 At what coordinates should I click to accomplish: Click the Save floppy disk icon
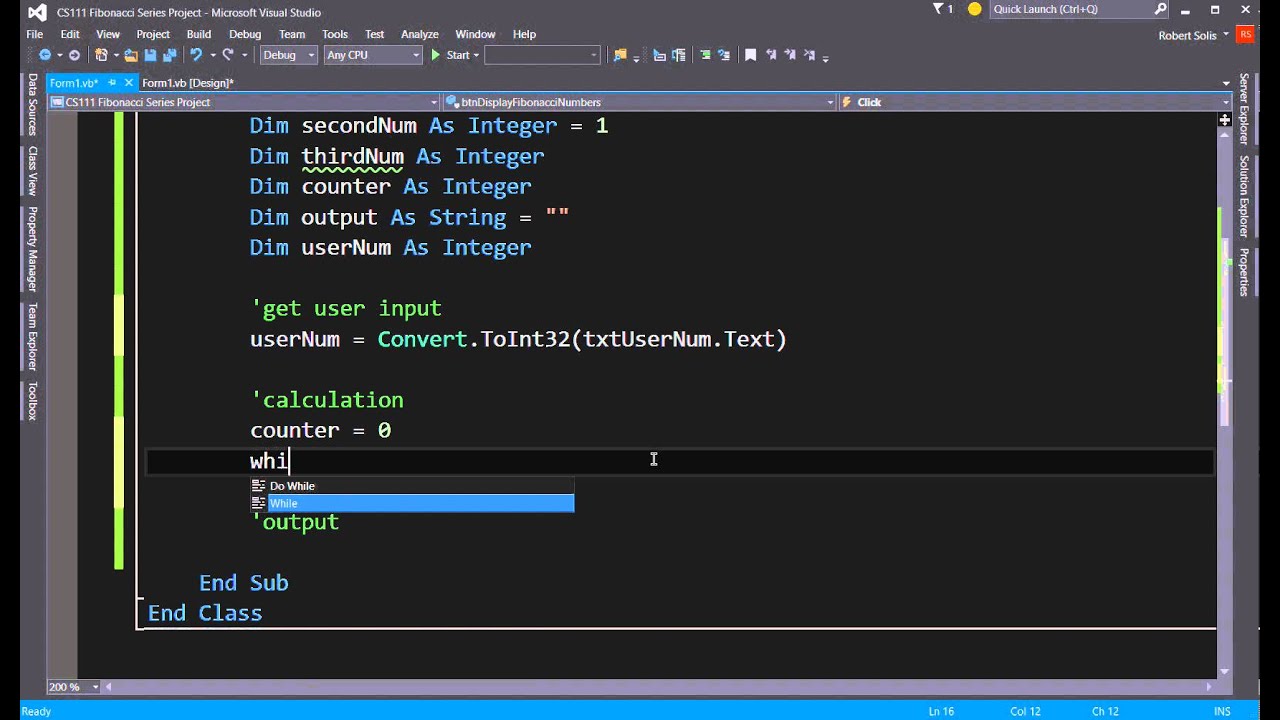pos(150,55)
